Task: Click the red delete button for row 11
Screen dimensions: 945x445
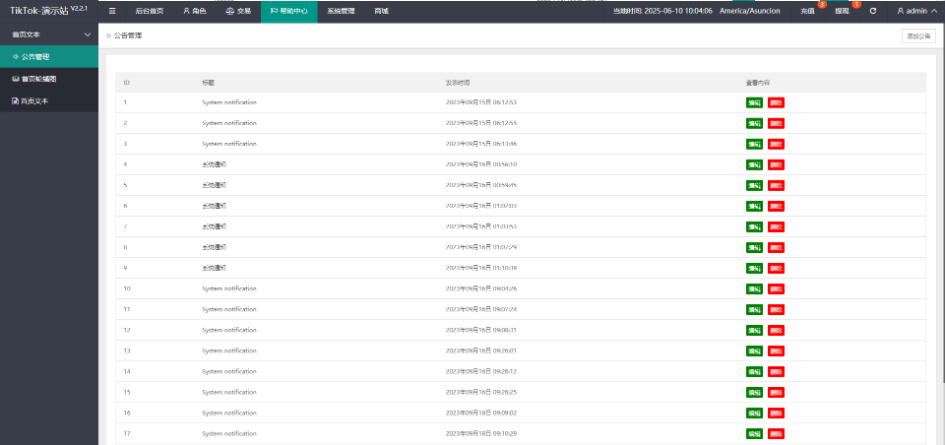Action: click(776, 309)
